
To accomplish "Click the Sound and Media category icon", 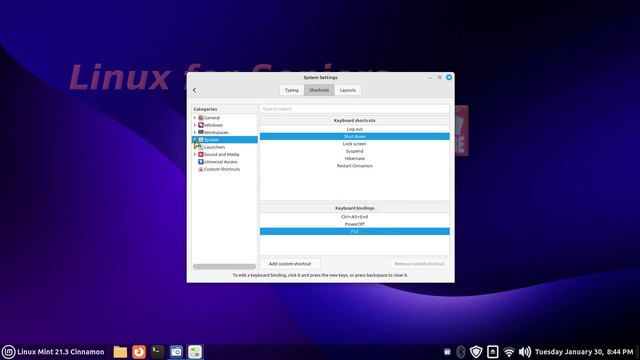I will tap(201, 154).
